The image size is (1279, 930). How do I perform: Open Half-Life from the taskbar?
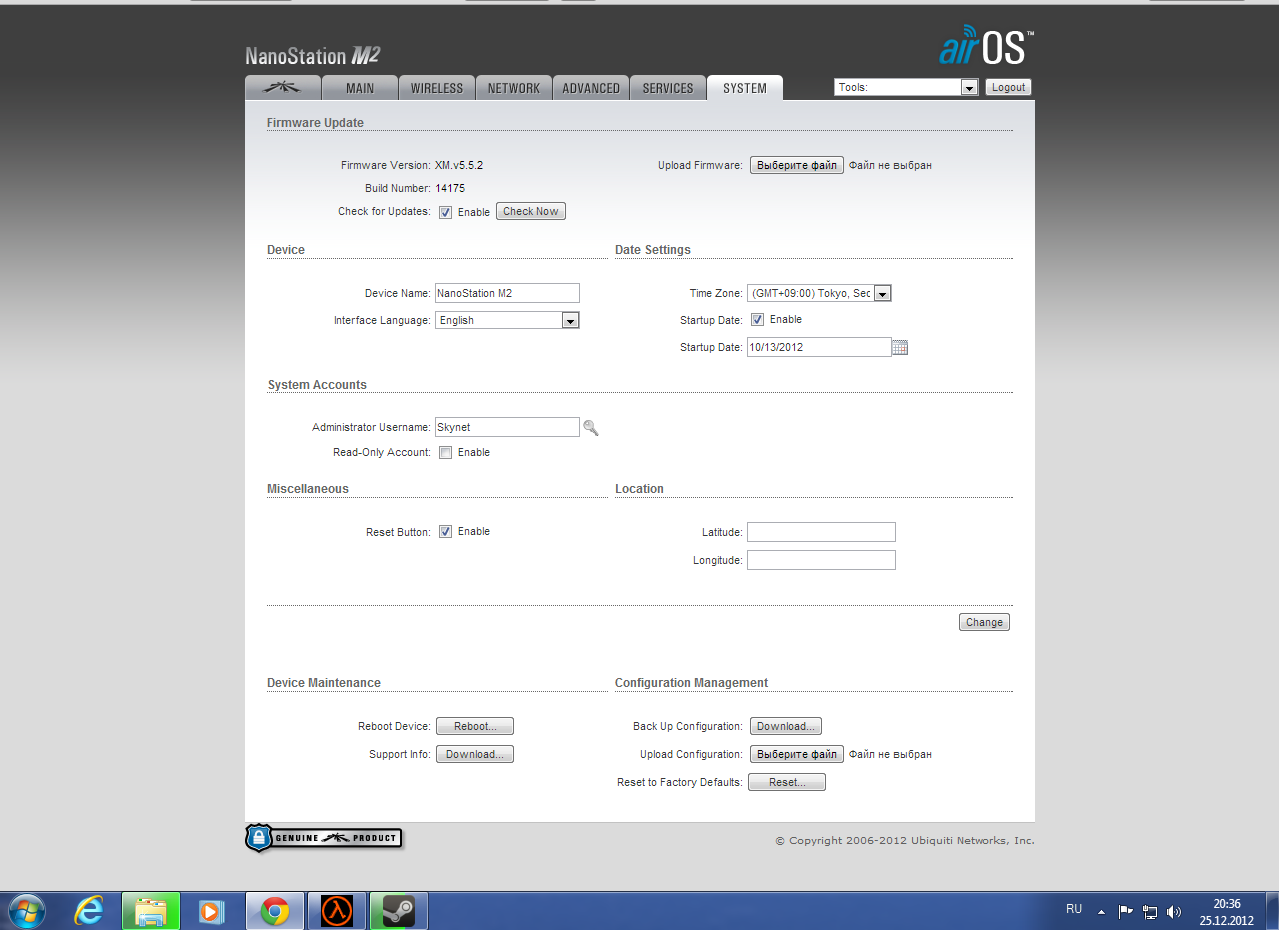(337, 911)
